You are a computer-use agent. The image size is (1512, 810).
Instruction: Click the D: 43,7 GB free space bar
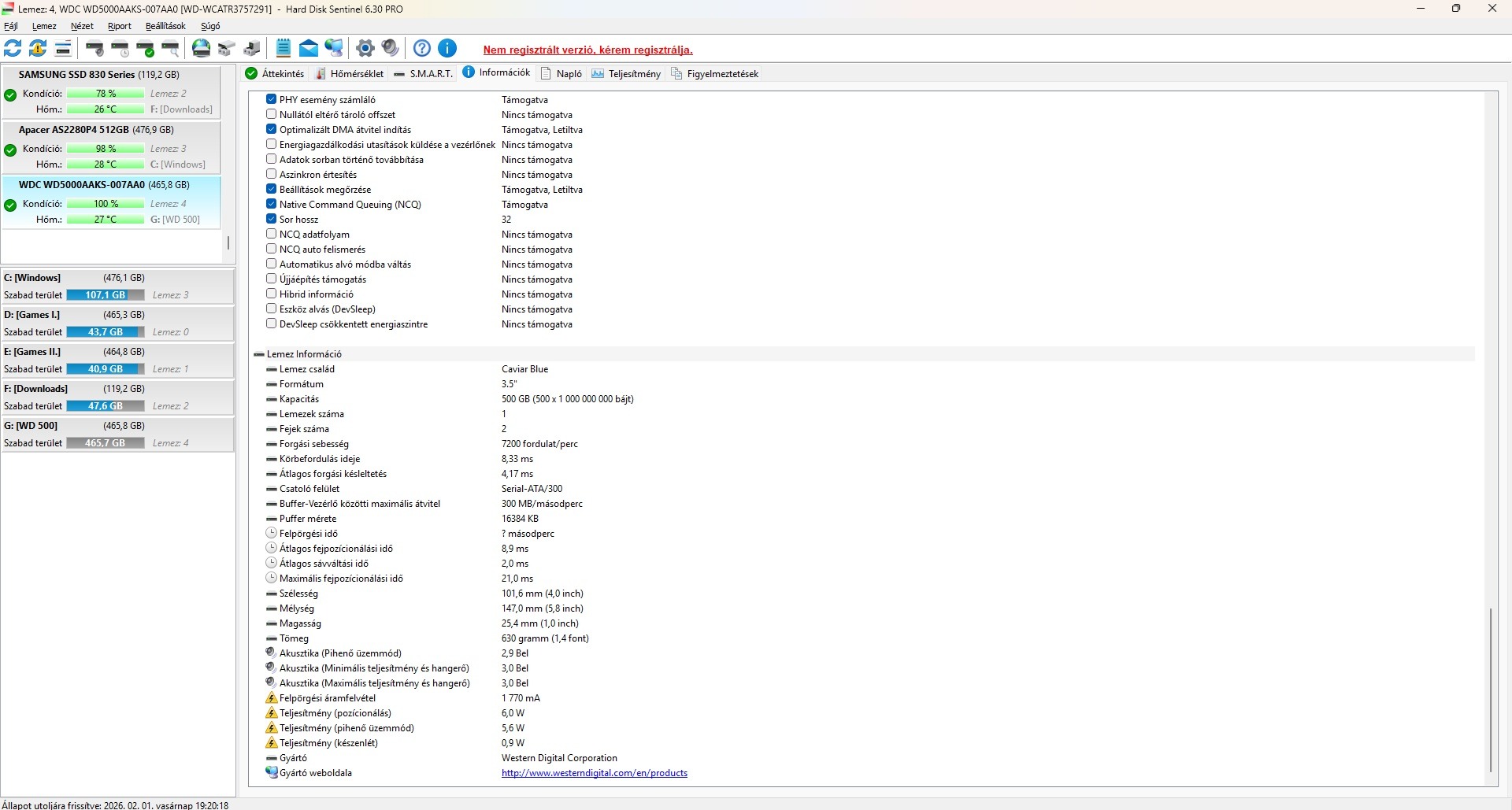pyautogui.click(x=106, y=332)
